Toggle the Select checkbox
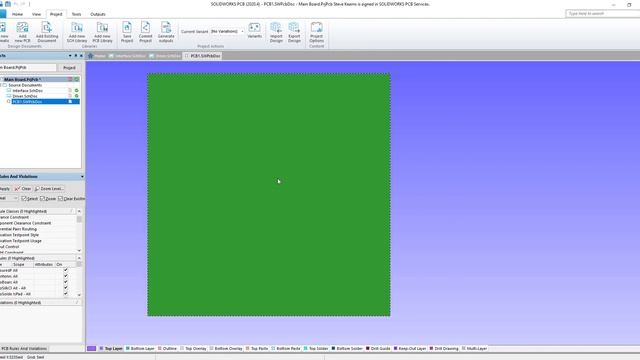 click(x=23, y=198)
